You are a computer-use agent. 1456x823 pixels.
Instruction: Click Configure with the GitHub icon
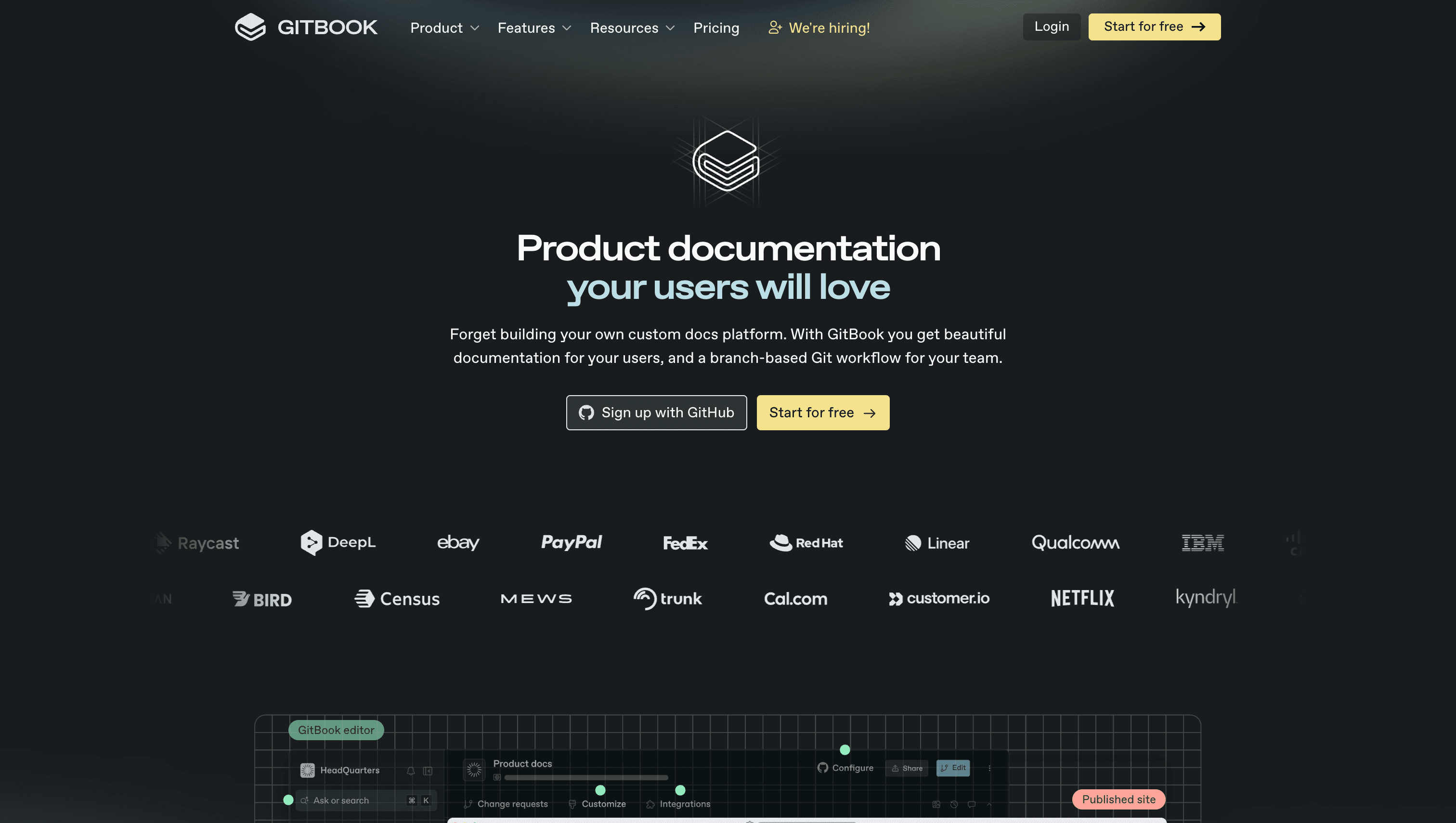(x=845, y=768)
